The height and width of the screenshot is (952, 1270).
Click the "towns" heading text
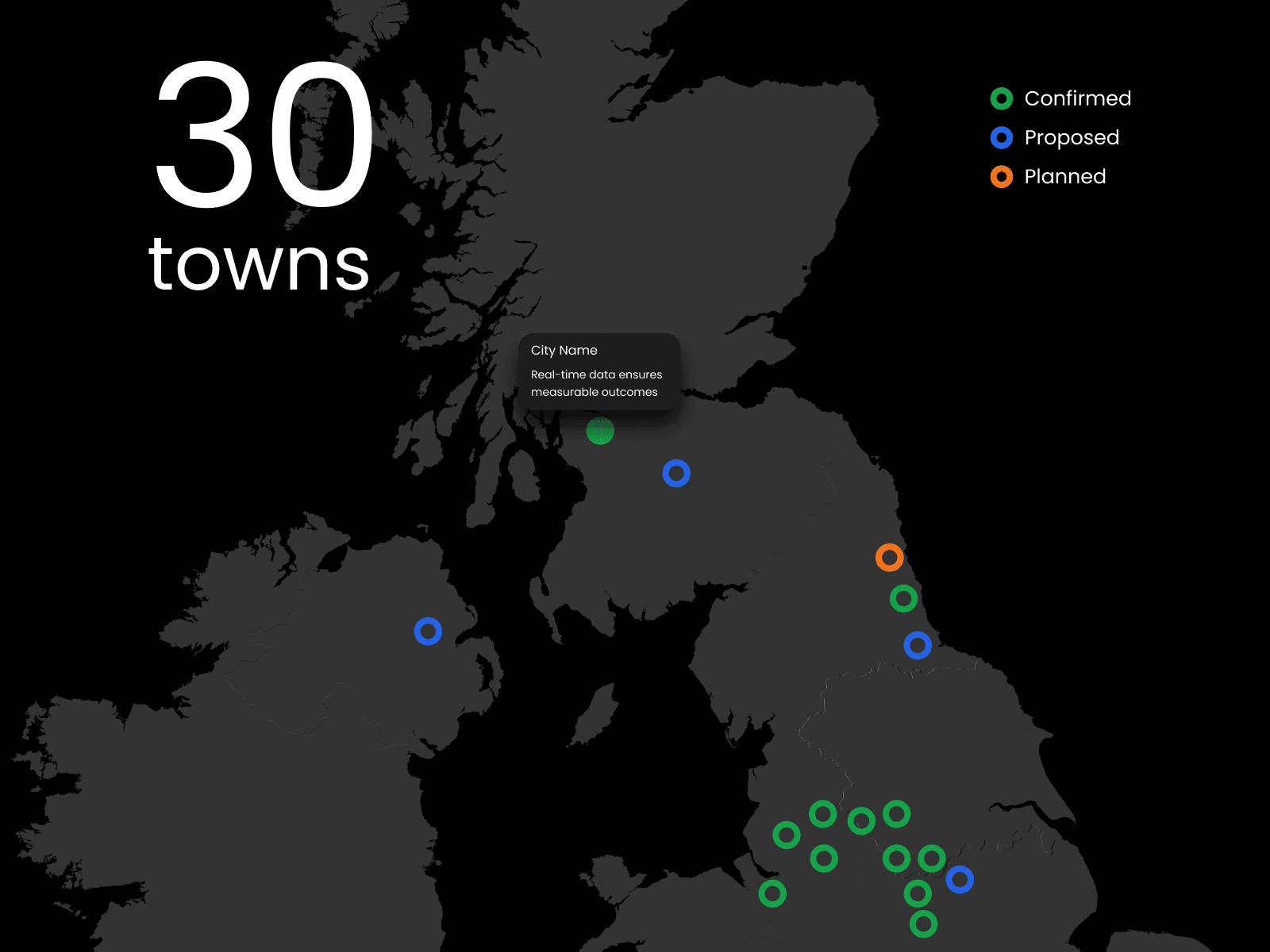click(259, 264)
